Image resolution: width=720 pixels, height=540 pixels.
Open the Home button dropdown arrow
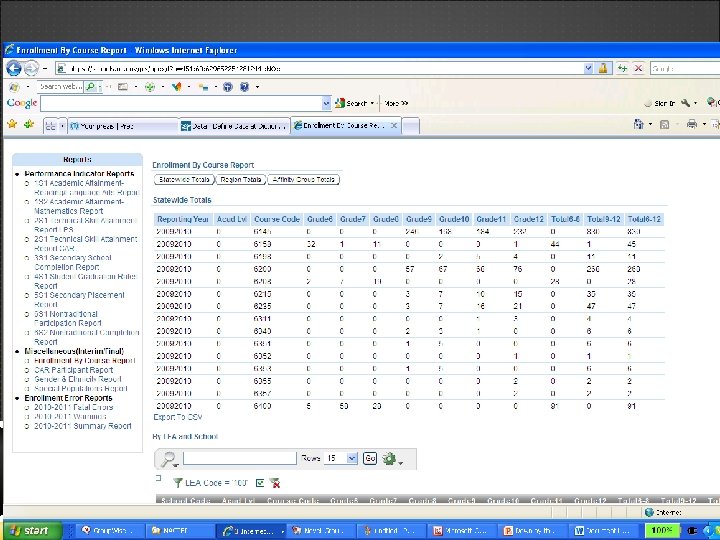pyautogui.click(x=651, y=124)
